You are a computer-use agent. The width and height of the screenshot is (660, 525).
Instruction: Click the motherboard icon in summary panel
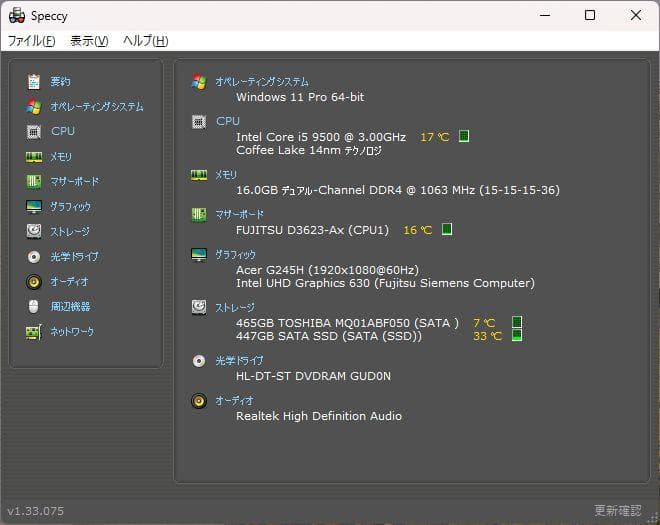(x=199, y=215)
